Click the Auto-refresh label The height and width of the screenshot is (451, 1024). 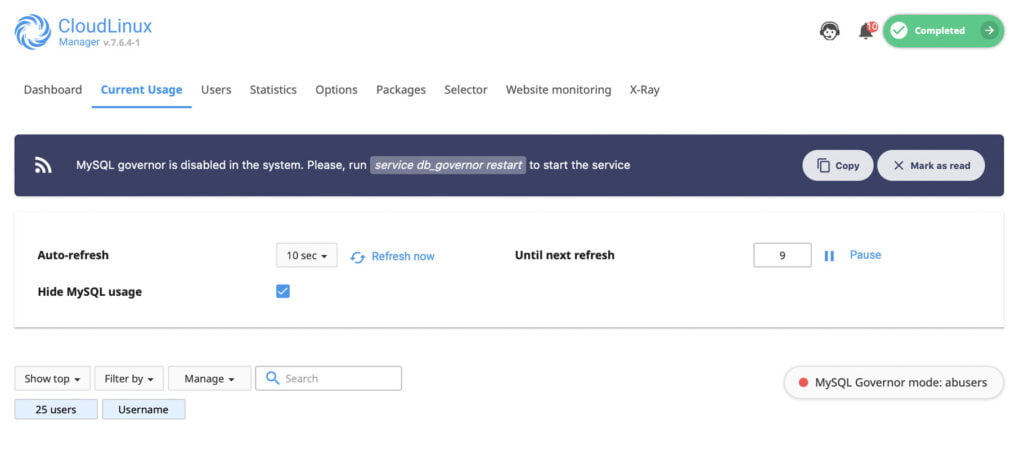tap(73, 255)
